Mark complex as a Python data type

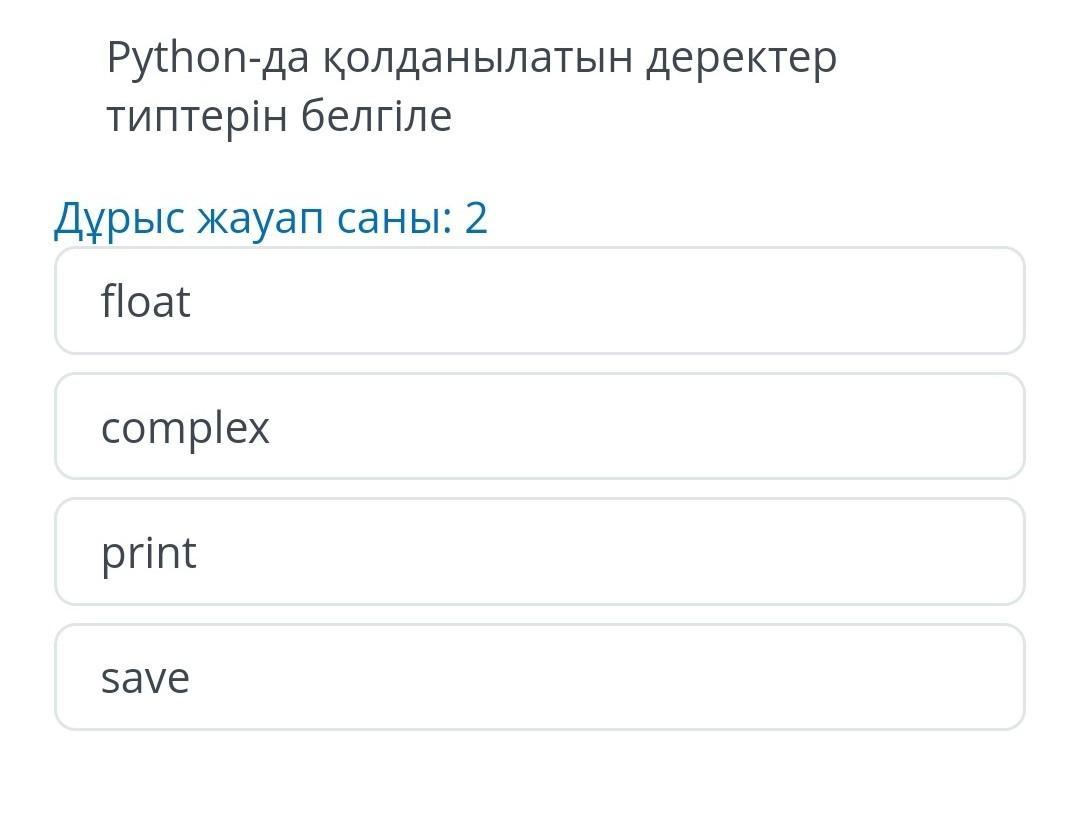tap(540, 427)
